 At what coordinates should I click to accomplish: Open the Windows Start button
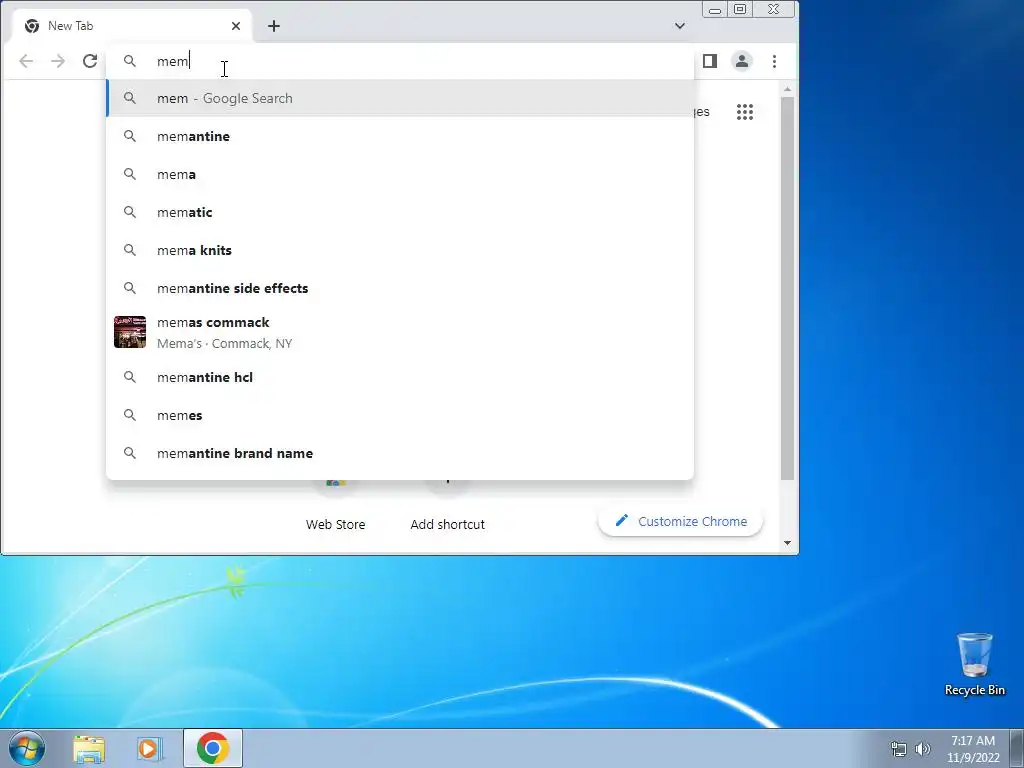pyautogui.click(x=27, y=748)
